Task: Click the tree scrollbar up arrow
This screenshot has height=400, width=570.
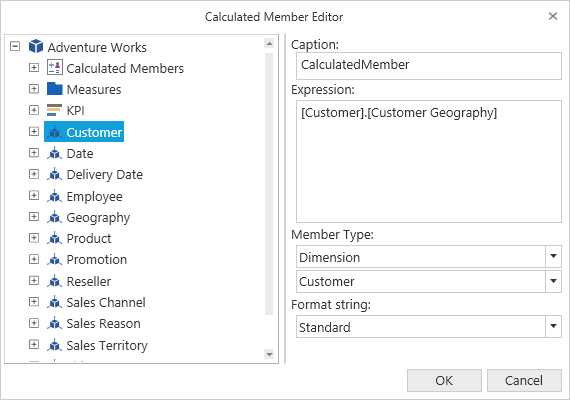Action: coord(269,44)
